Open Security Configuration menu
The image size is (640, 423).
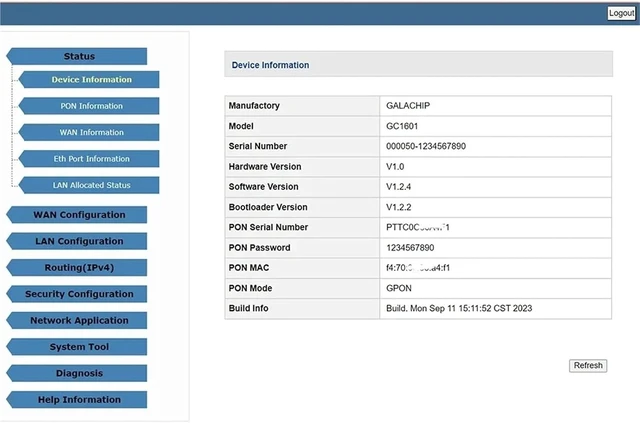click(77, 294)
